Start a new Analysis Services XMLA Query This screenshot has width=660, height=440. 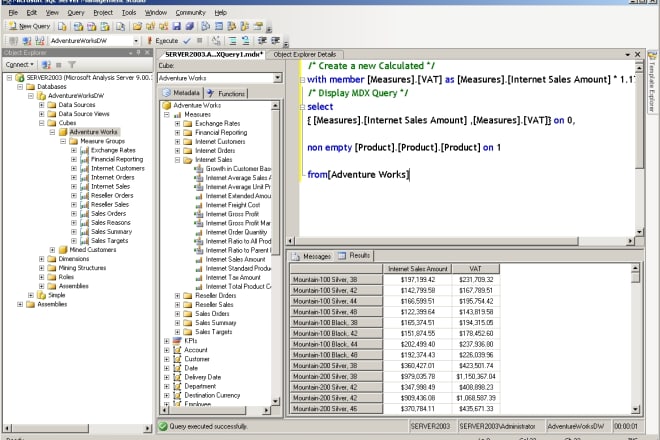[x=105, y=26]
